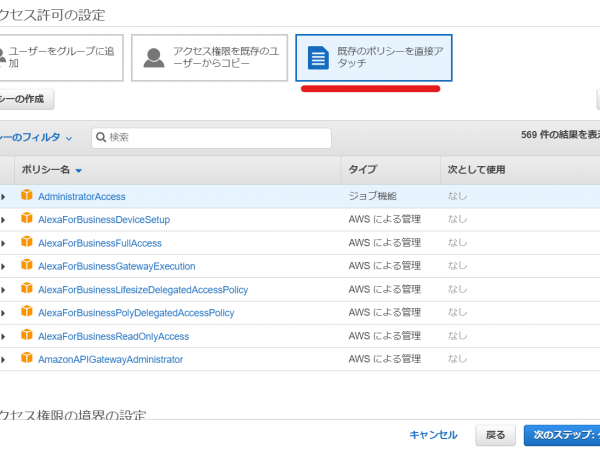Proceed with the blue next step button
This screenshot has width=600, height=450.
[x=562, y=435]
